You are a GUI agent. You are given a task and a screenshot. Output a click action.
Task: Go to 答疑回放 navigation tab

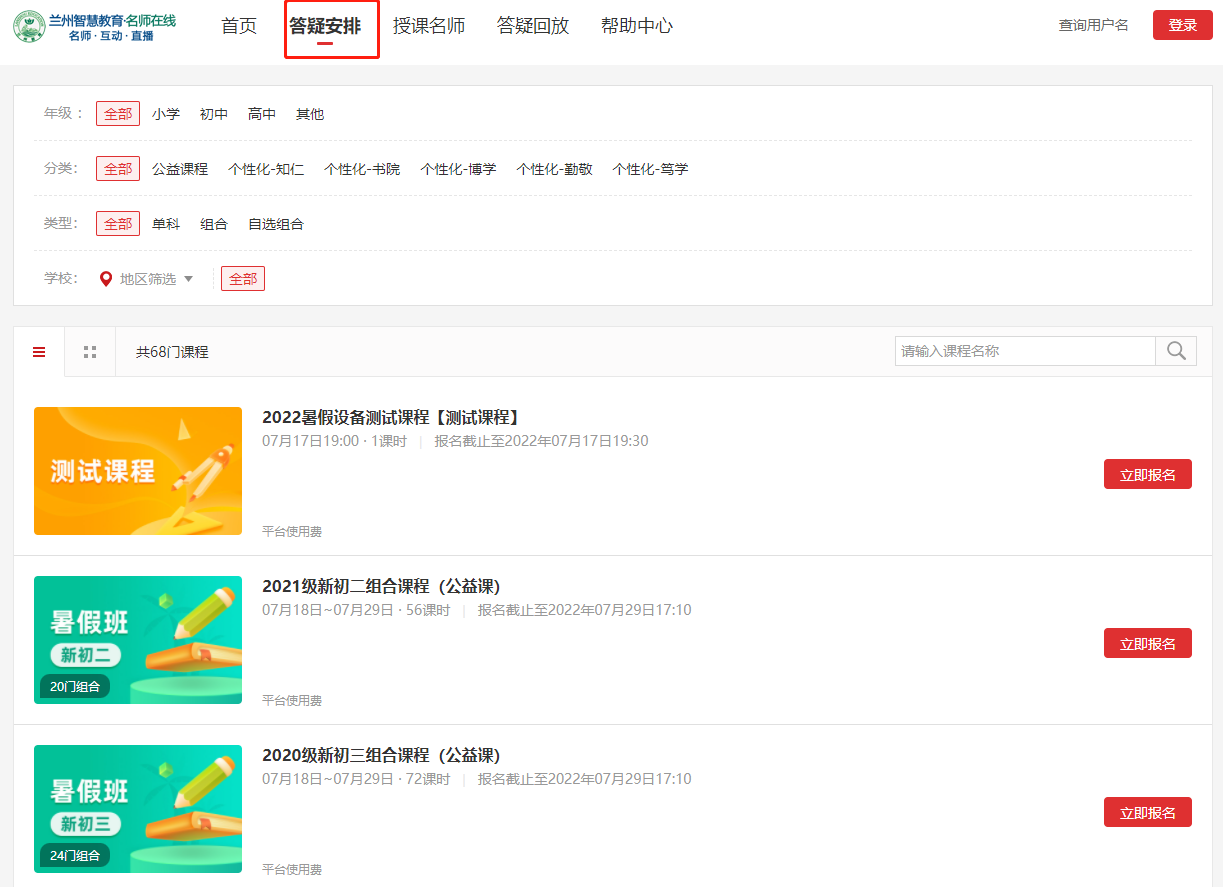tap(533, 26)
